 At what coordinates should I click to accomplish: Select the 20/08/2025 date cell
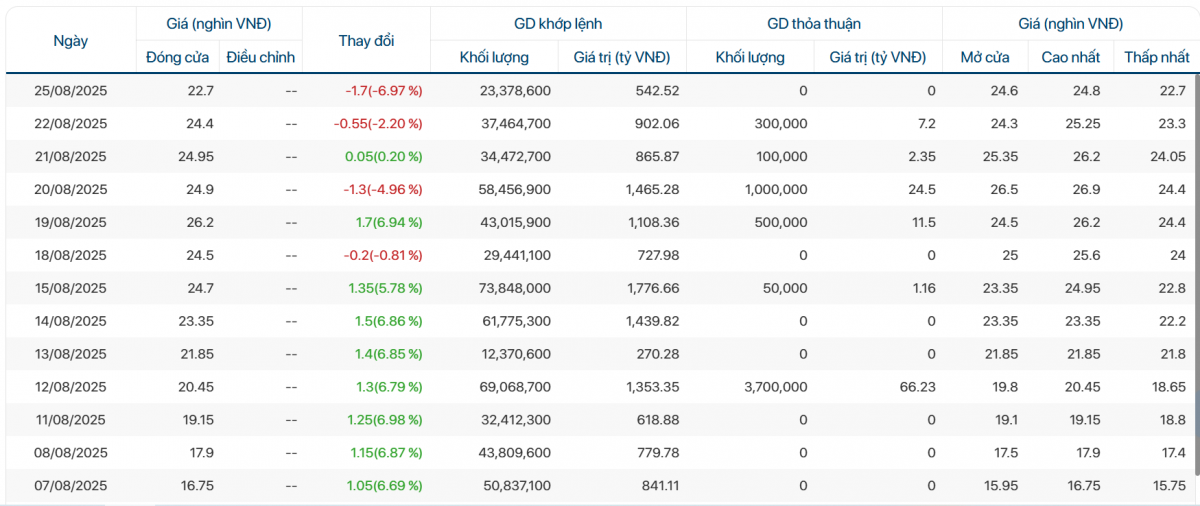tap(70, 190)
